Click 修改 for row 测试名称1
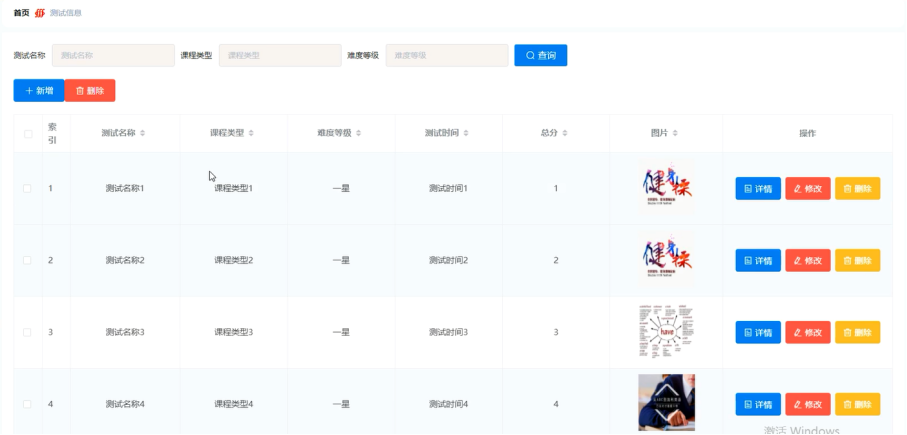The width and height of the screenshot is (907, 435). 808,189
